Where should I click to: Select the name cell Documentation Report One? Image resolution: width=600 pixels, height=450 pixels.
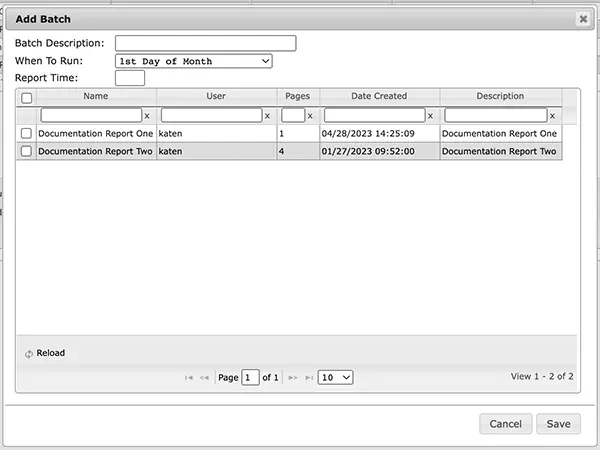96,134
